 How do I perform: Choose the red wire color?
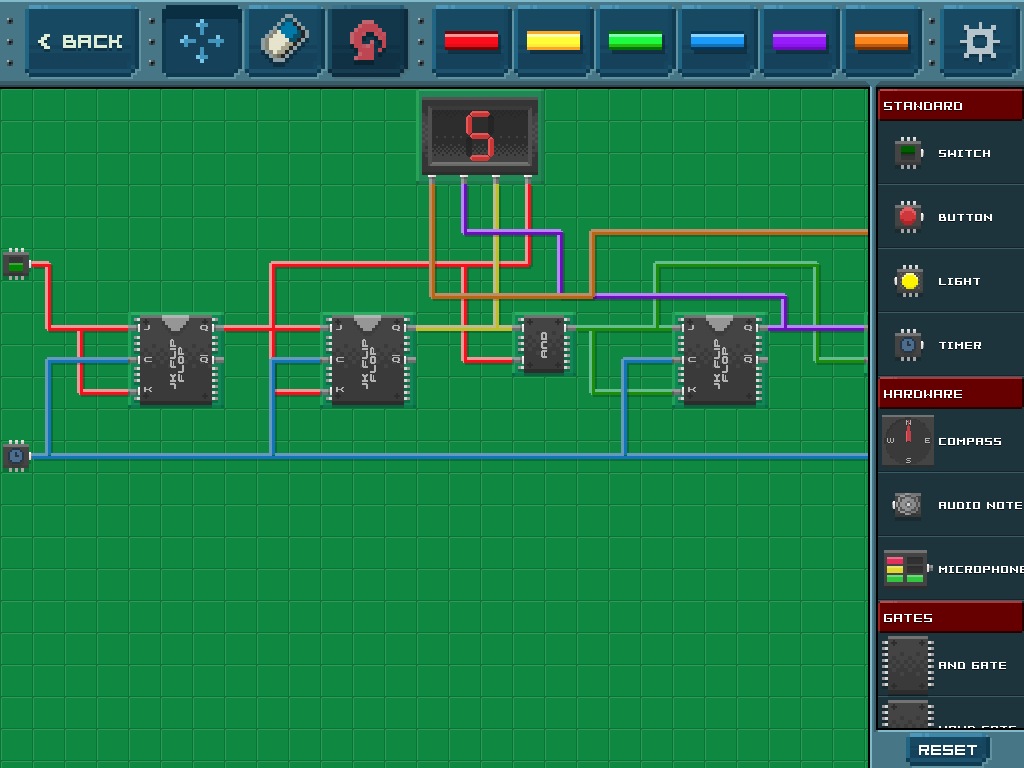[471, 41]
